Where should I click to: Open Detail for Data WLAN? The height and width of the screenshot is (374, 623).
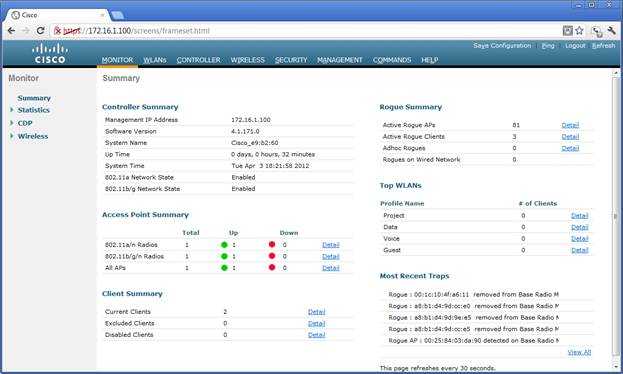click(x=580, y=227)
